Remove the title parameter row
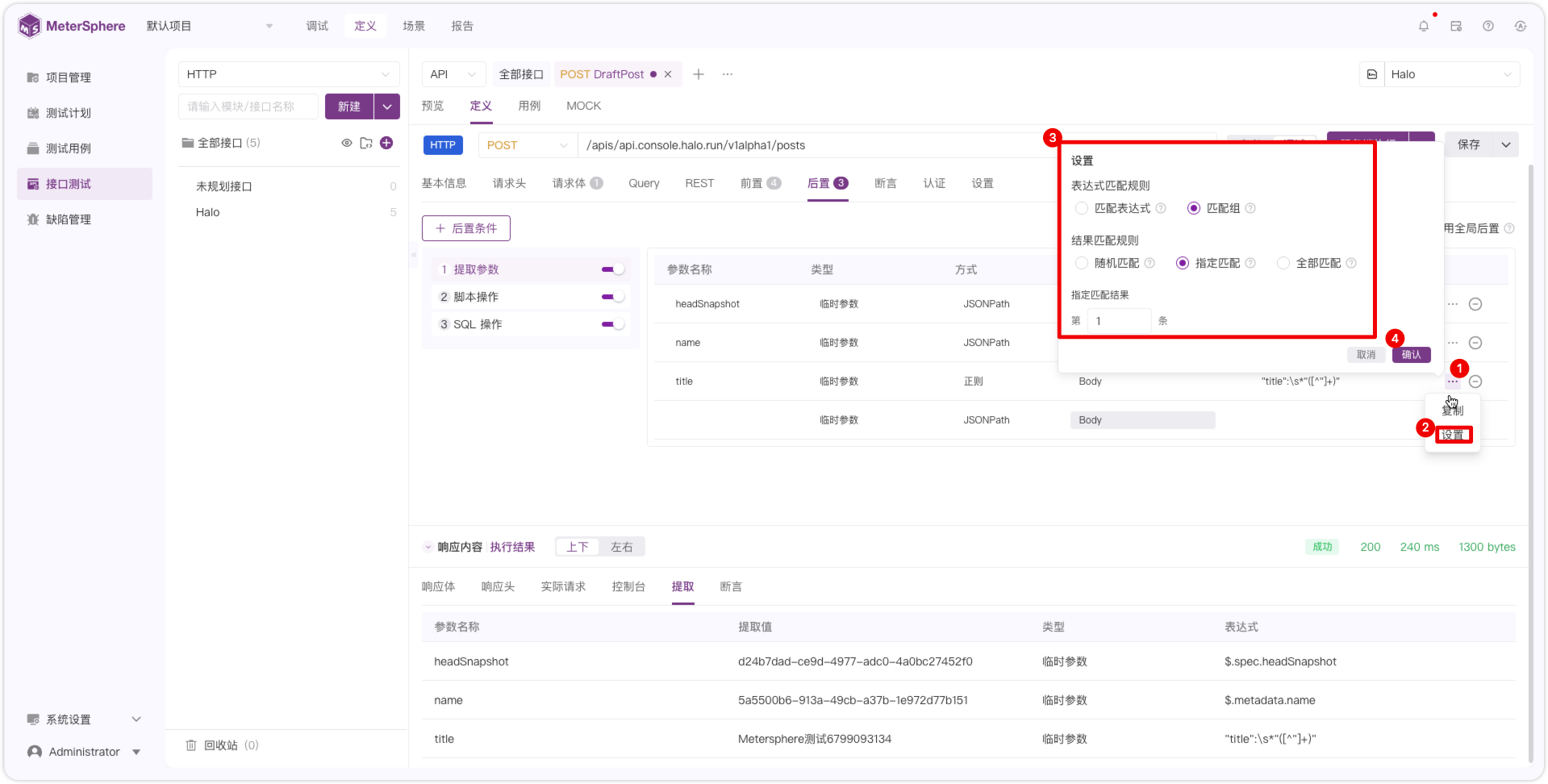This screenshot has width=1548, height=784. coord(1475,382)
